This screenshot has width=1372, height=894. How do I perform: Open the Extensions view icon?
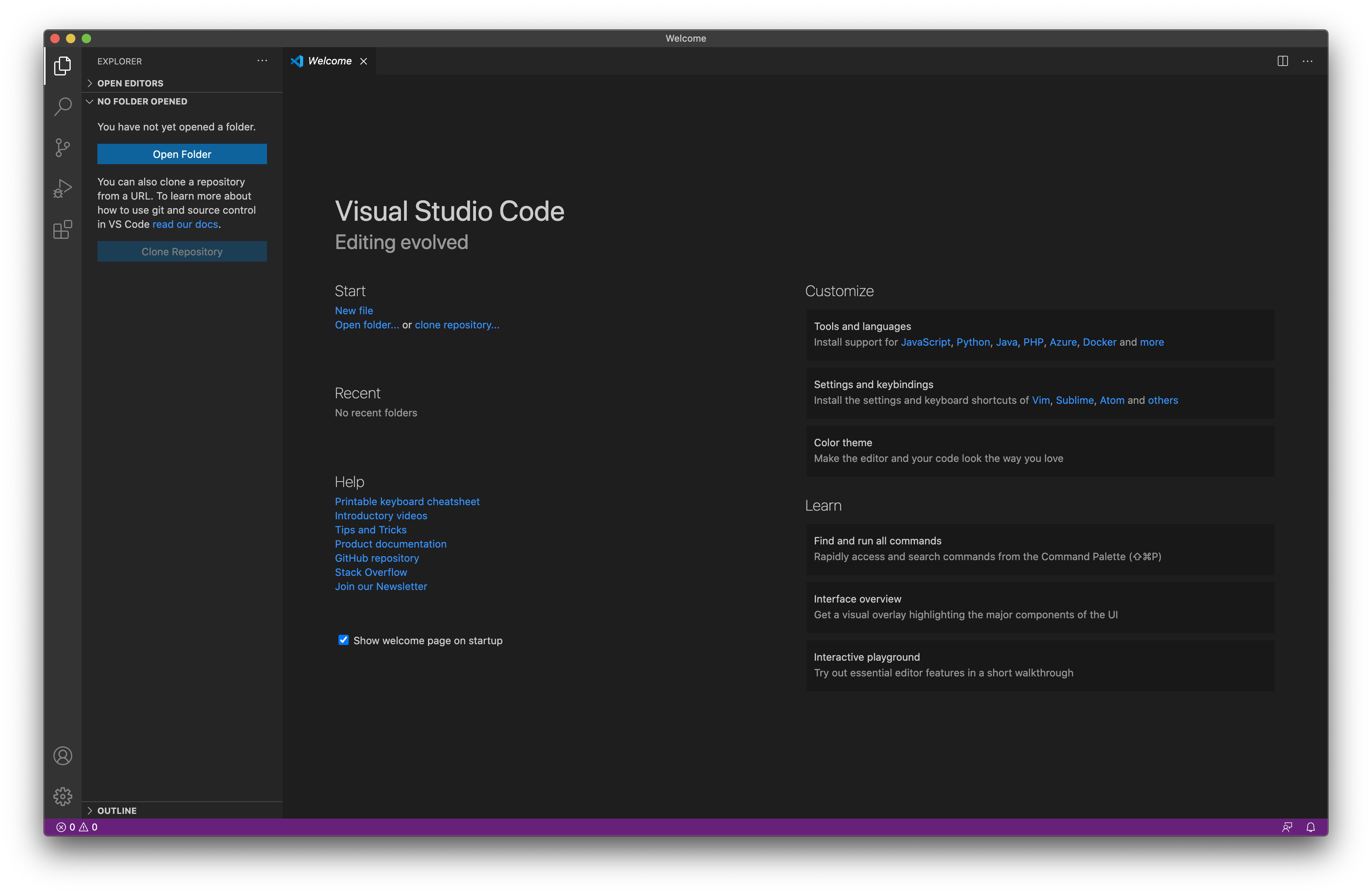pyautogui.click(x=62, y=229)
